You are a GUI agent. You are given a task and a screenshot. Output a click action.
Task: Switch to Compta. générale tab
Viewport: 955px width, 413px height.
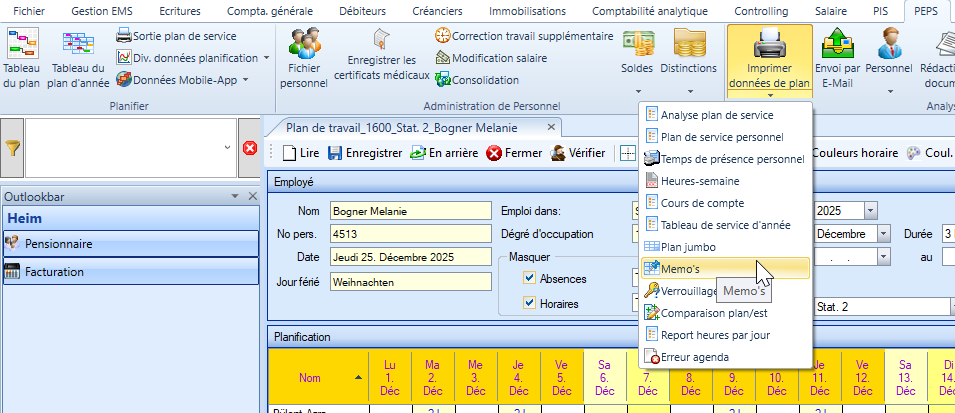(x=270, y=11)
